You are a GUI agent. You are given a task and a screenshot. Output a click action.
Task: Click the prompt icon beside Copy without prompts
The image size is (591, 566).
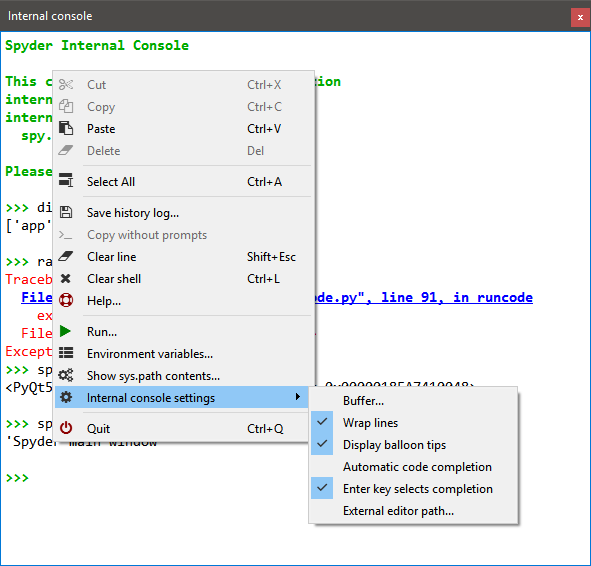pos(65,236)
